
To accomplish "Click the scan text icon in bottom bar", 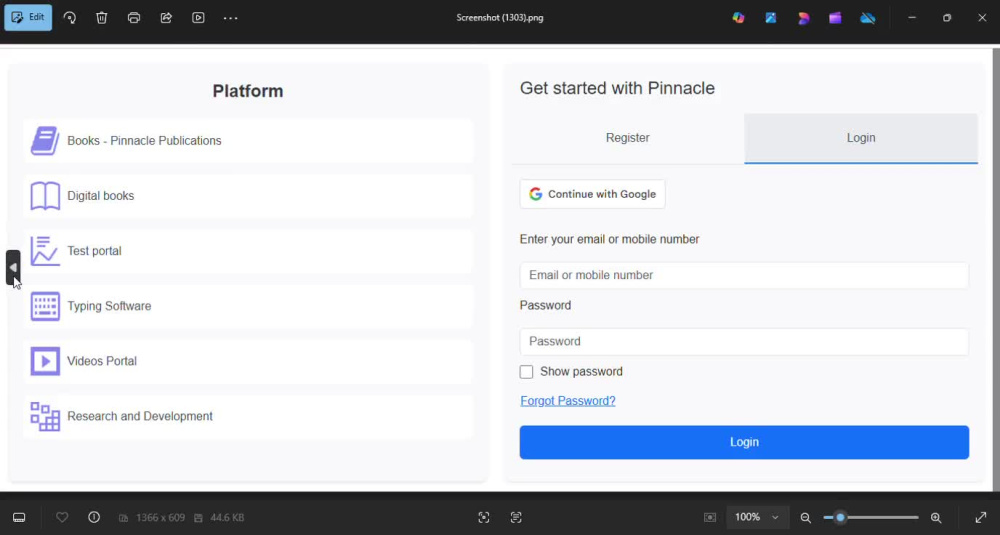I will coord(516,517).
